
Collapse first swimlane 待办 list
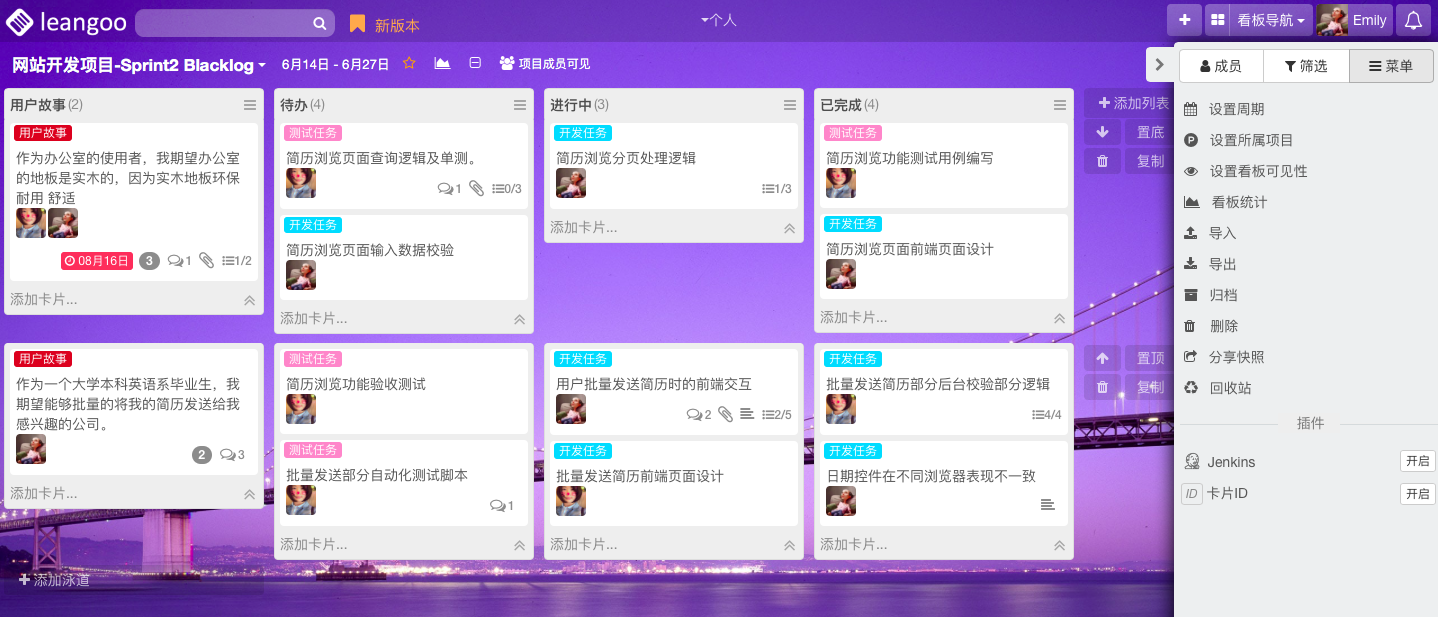[x=519, y=319]
